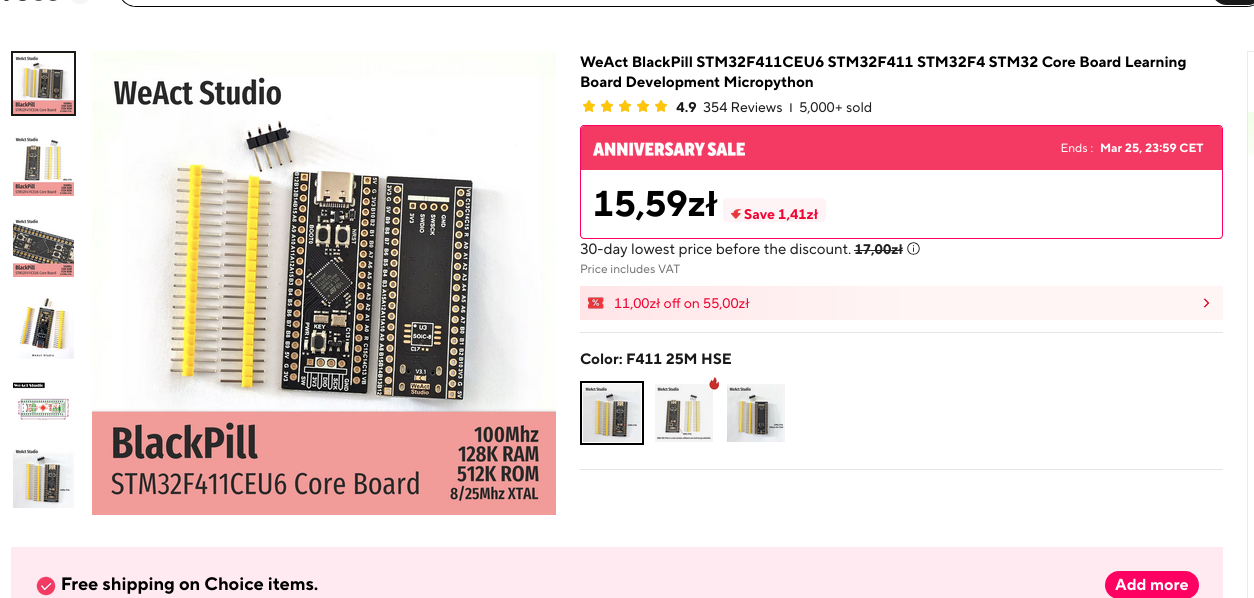Image resolution: width=1254 pixels, height=598 pixels.
Task: View the third thumbnail with the angled board
Action: click(43, 247)
